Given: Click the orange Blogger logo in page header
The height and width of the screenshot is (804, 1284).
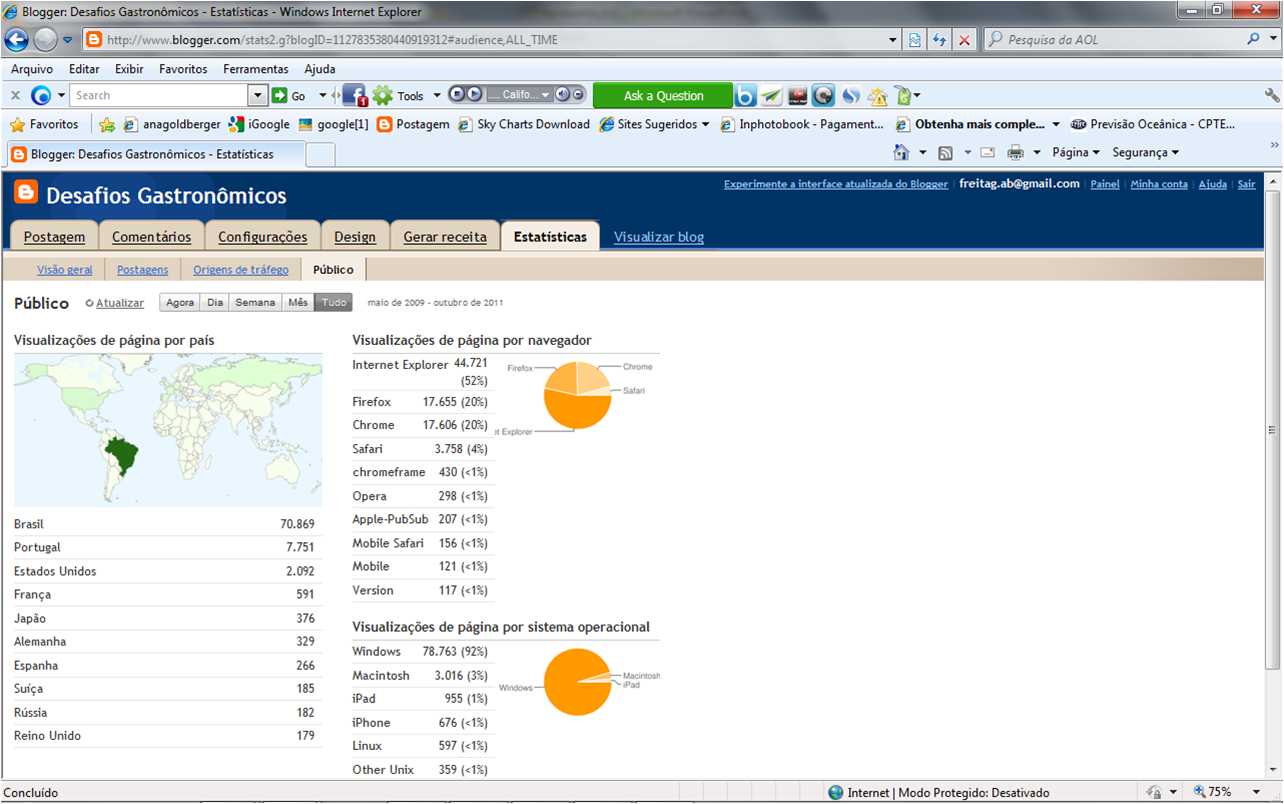Looking at the screenshot, I should coord(26,193).
